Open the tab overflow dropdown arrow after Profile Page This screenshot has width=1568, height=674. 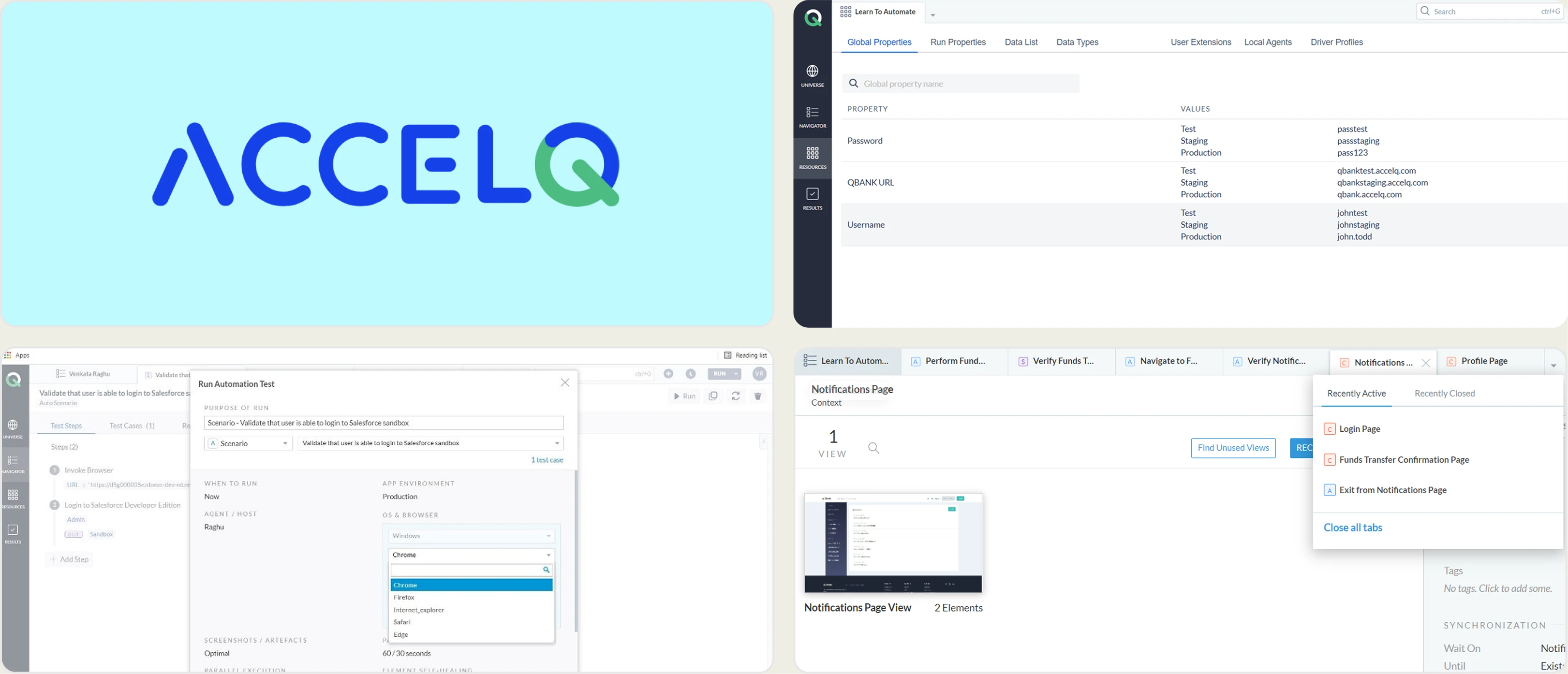1553,366
